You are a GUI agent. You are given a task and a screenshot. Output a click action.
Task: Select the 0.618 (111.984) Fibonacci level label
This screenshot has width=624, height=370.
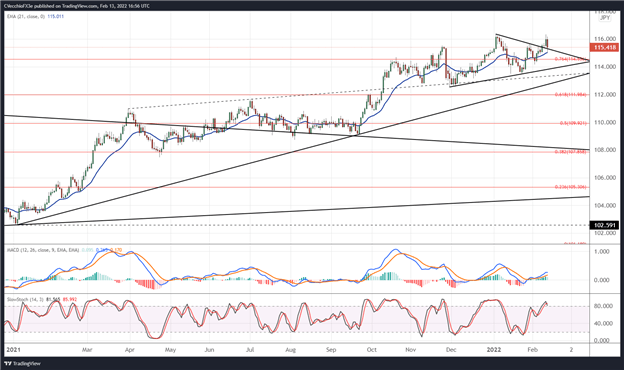click(570, 95)
